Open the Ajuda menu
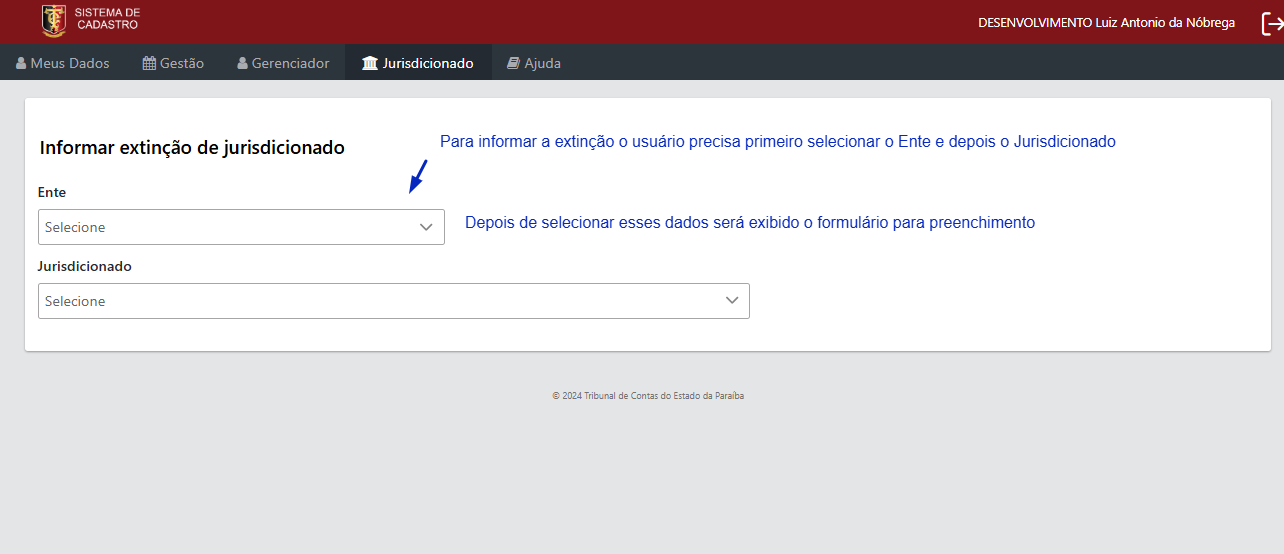The width and height of the screenshot is (1284, 554). click(x=534, y=63)
